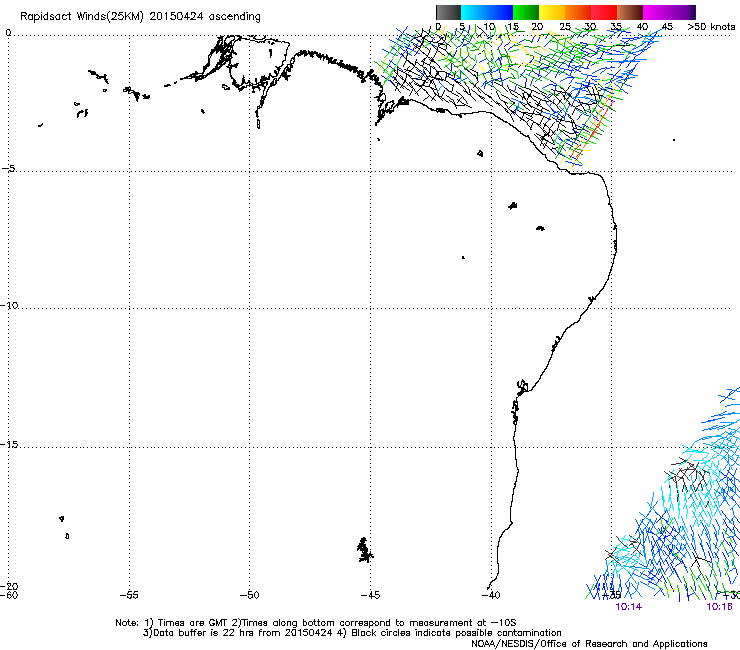This screenshot has height=650, width=740.
Task: Click the 'NOAA/NESDIS/Office of Research and Applications' credit
Action: coord(589,644)
